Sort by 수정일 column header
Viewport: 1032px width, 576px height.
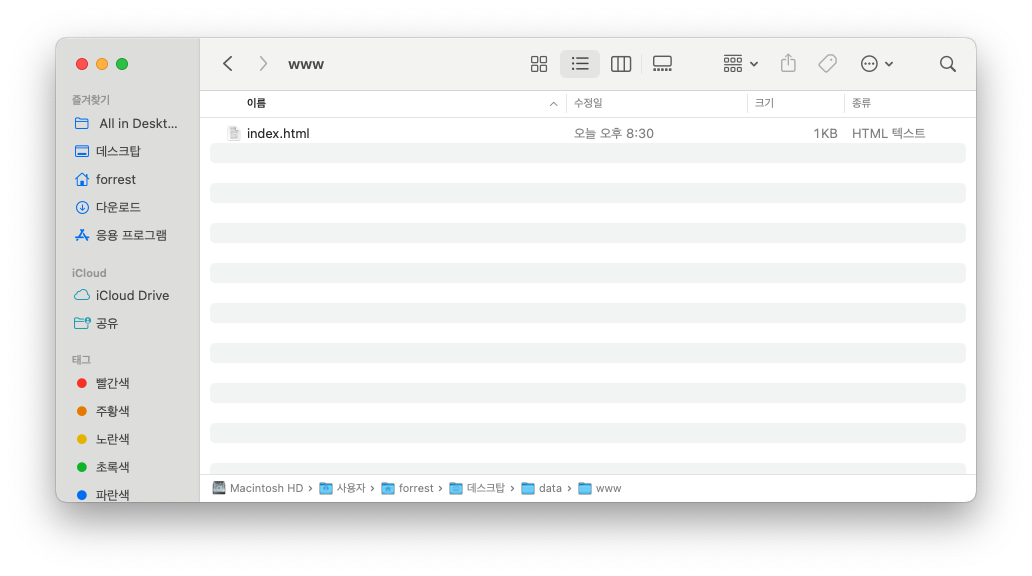tap(588, 103)
